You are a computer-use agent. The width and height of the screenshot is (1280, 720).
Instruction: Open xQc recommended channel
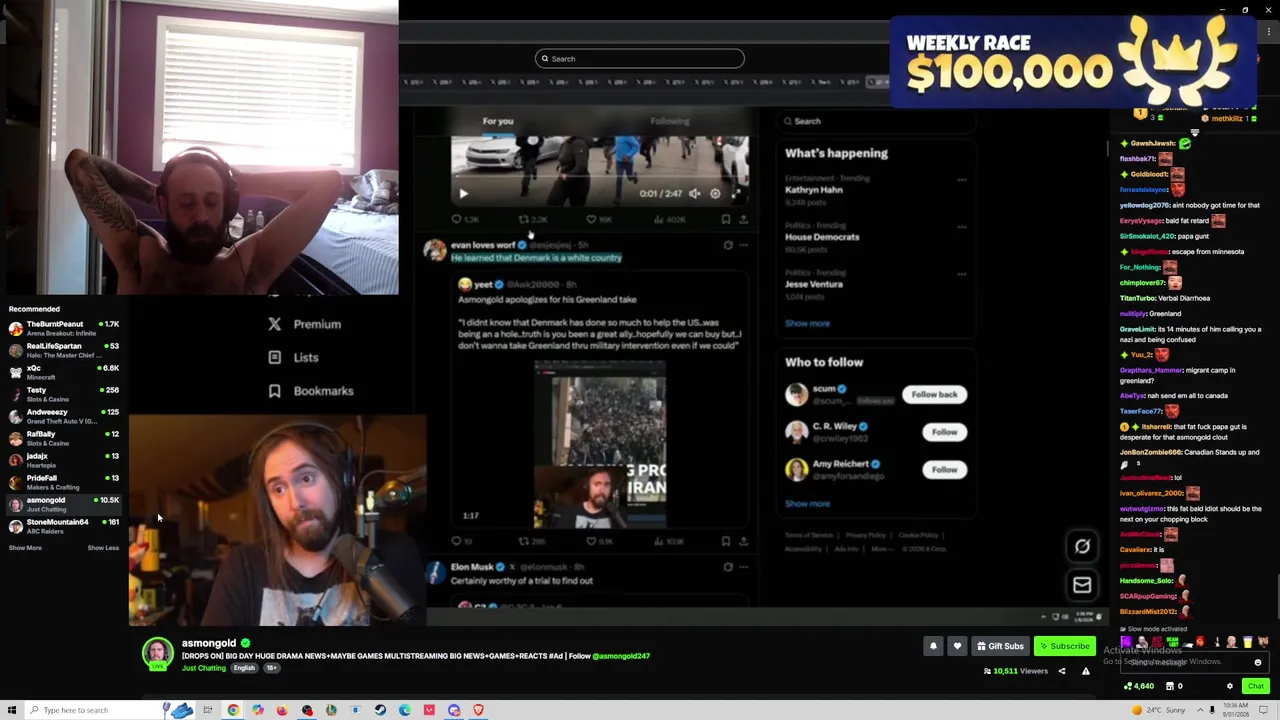[64, 372]
